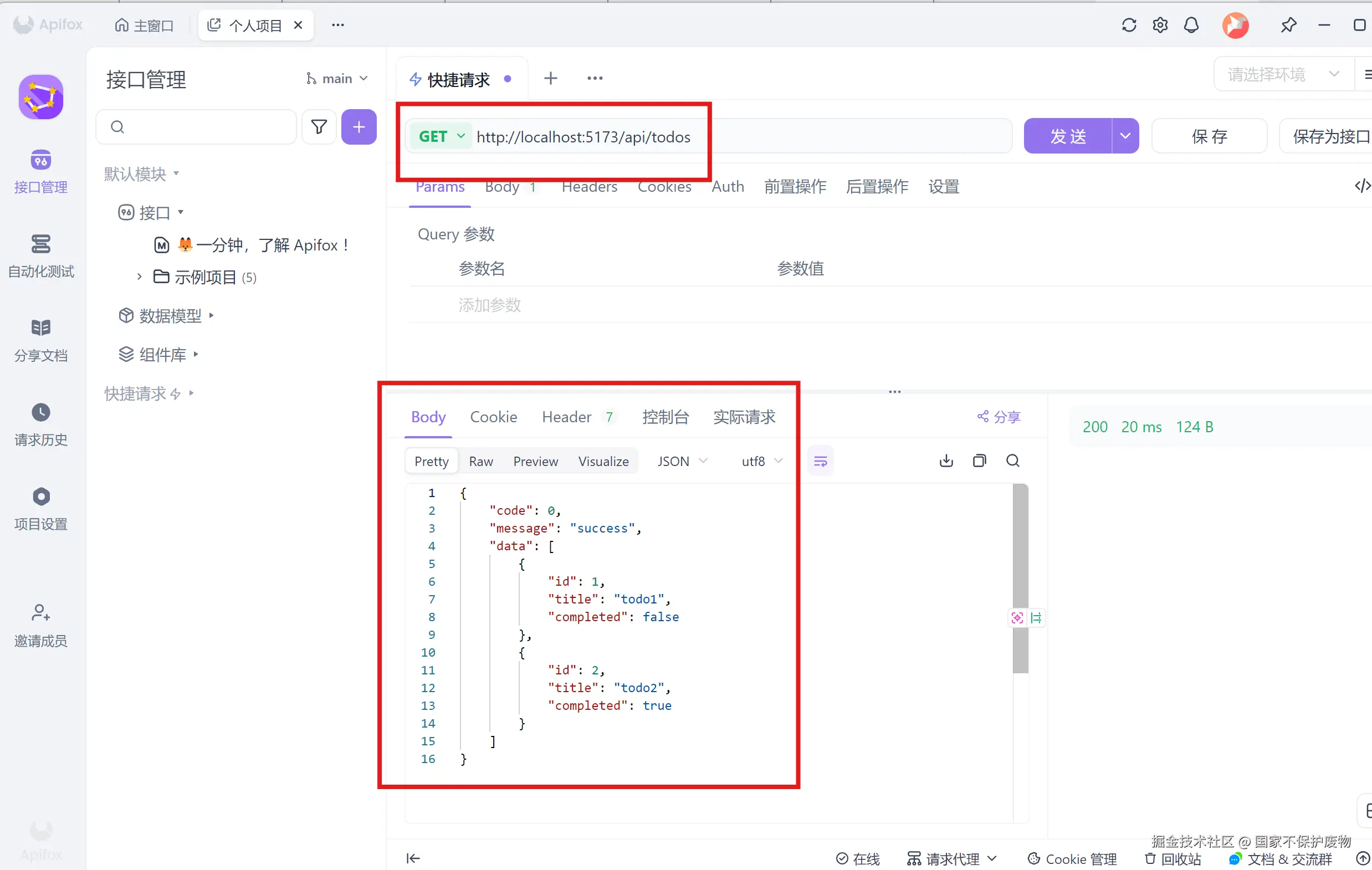
Task: Click the 发送 send button
Action: [x=1067, y=136]
